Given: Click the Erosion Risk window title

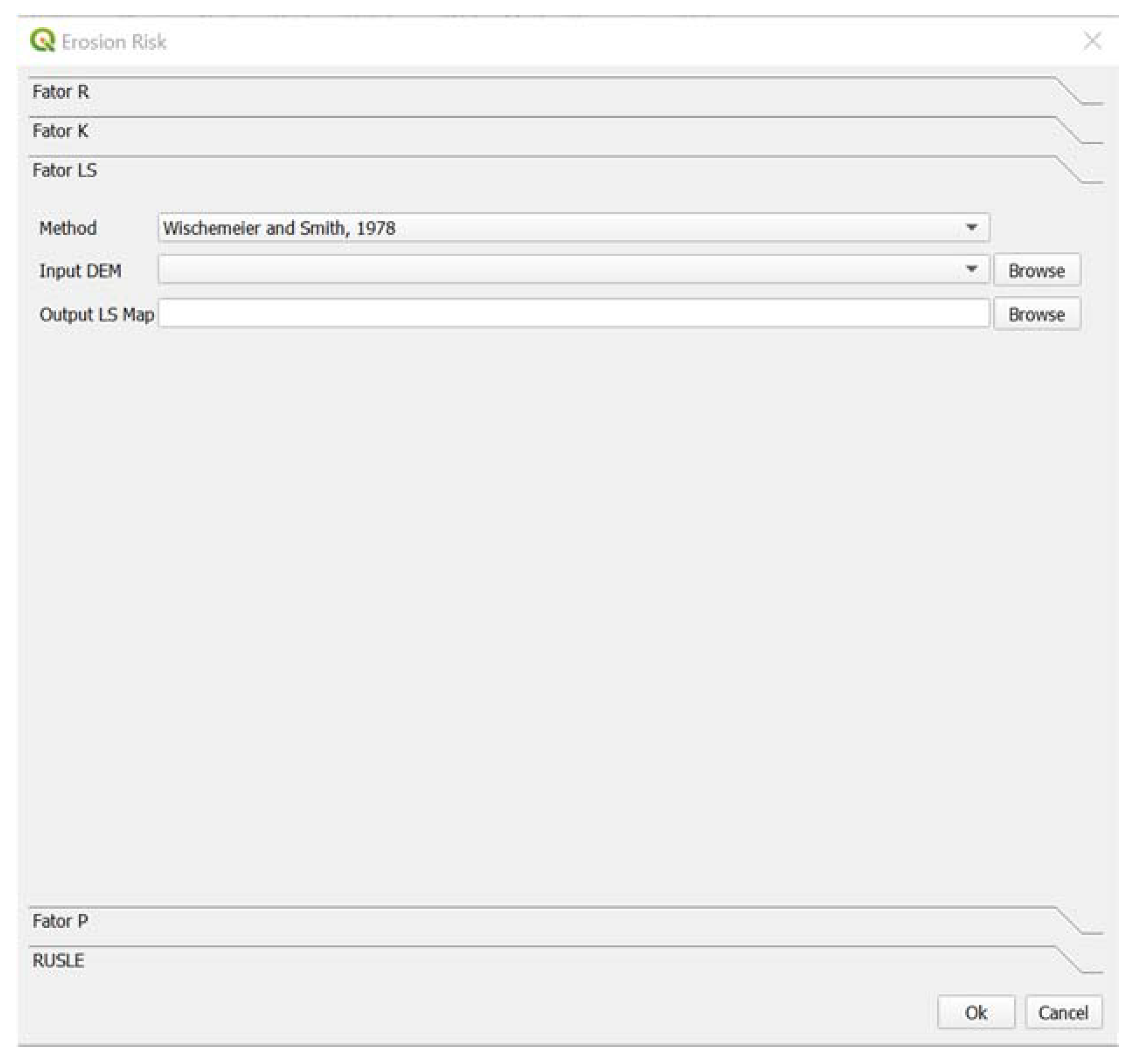Looking at the screenshot, I should (114, 41).
